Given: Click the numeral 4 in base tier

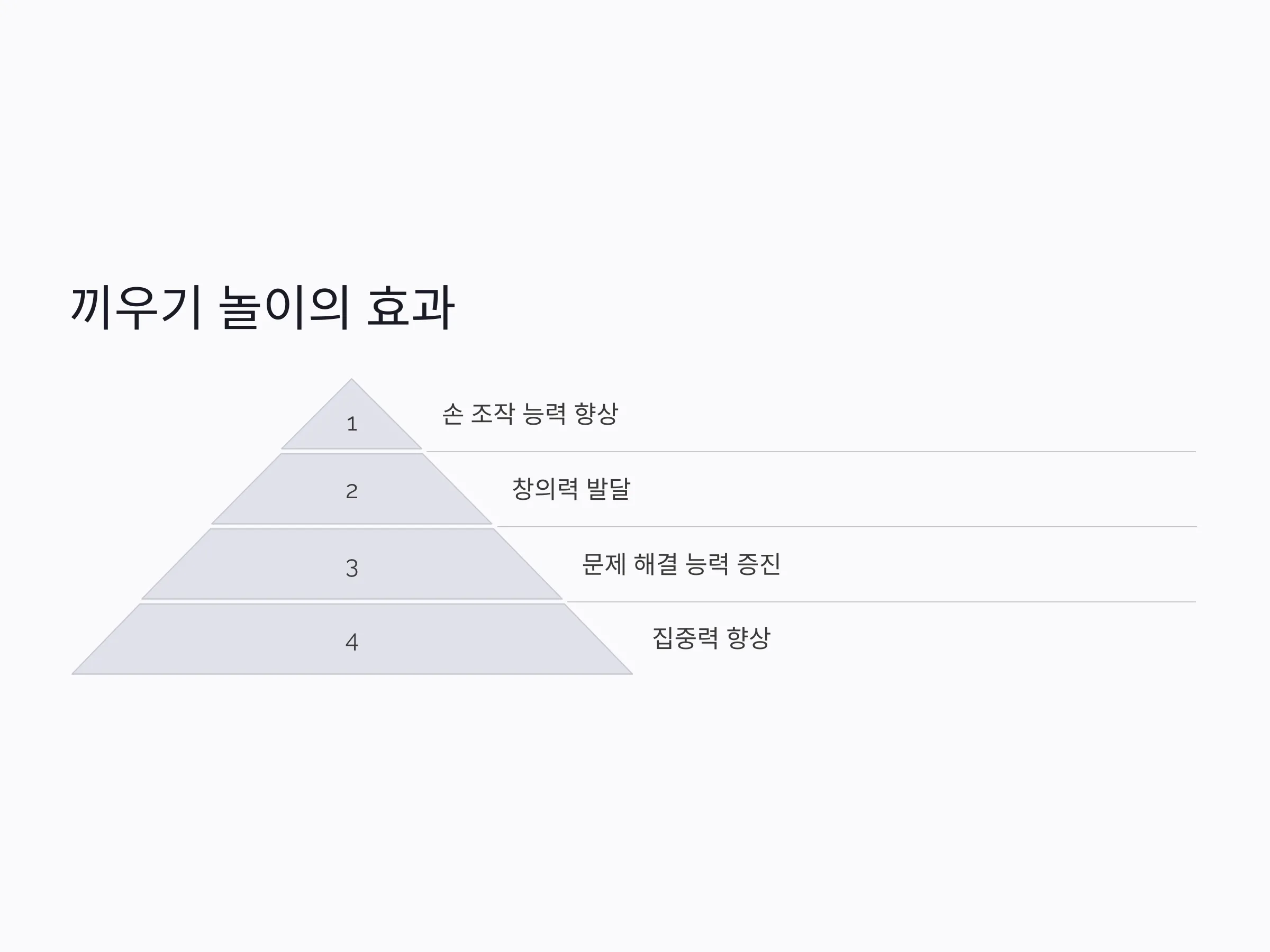Looking at the screenshot, I should pyautogui.click(x=352, y=642).
